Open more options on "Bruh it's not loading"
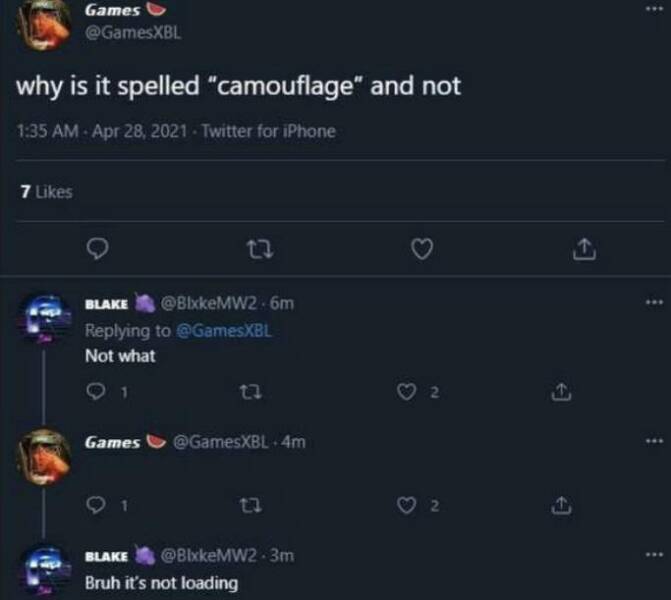Image resolution: width=671 pixels, height=600 pixels. coord(654,554)
